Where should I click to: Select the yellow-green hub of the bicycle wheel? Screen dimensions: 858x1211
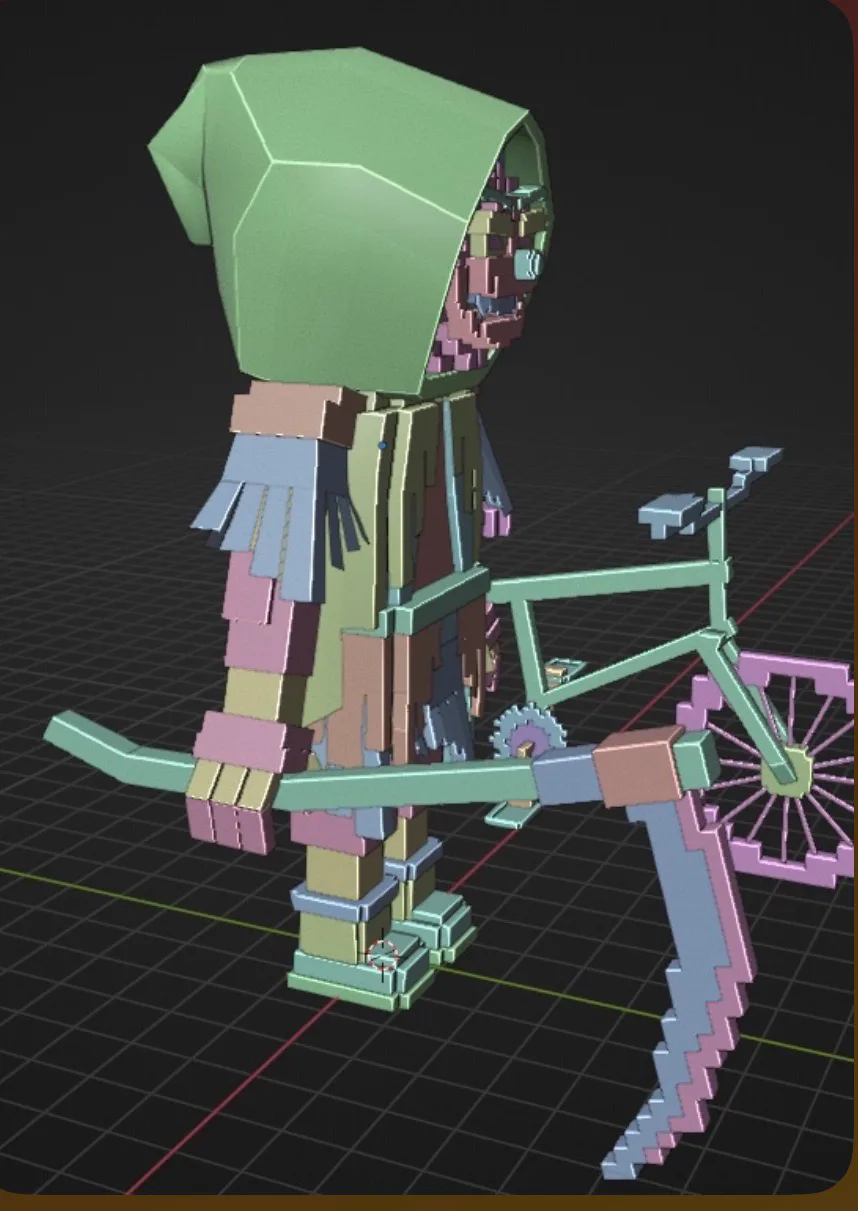pos(786,772)
